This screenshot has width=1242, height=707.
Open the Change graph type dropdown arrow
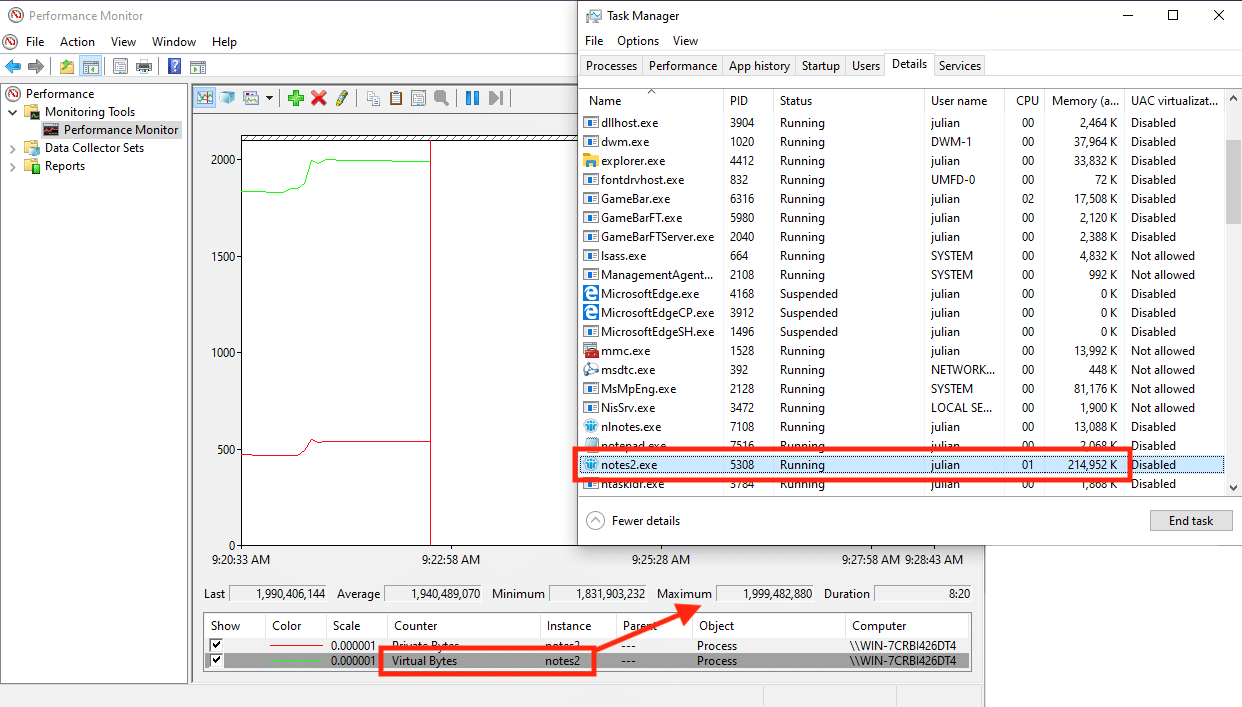pos(269,98)
